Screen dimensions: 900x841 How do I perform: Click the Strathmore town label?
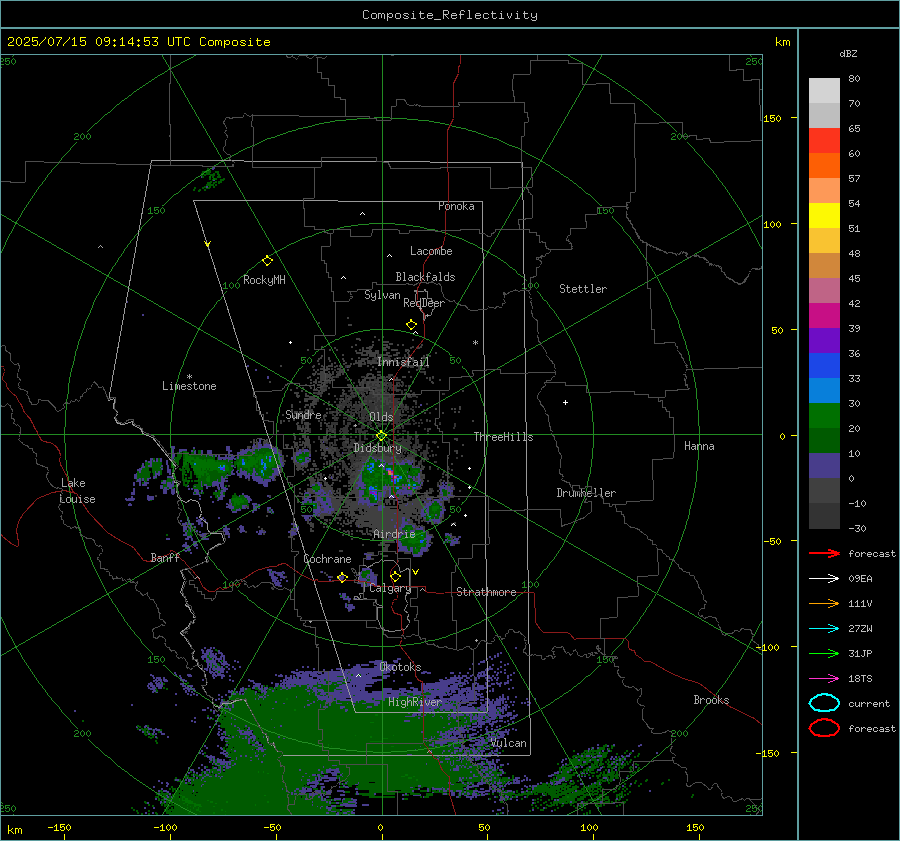tap(486, 592)
